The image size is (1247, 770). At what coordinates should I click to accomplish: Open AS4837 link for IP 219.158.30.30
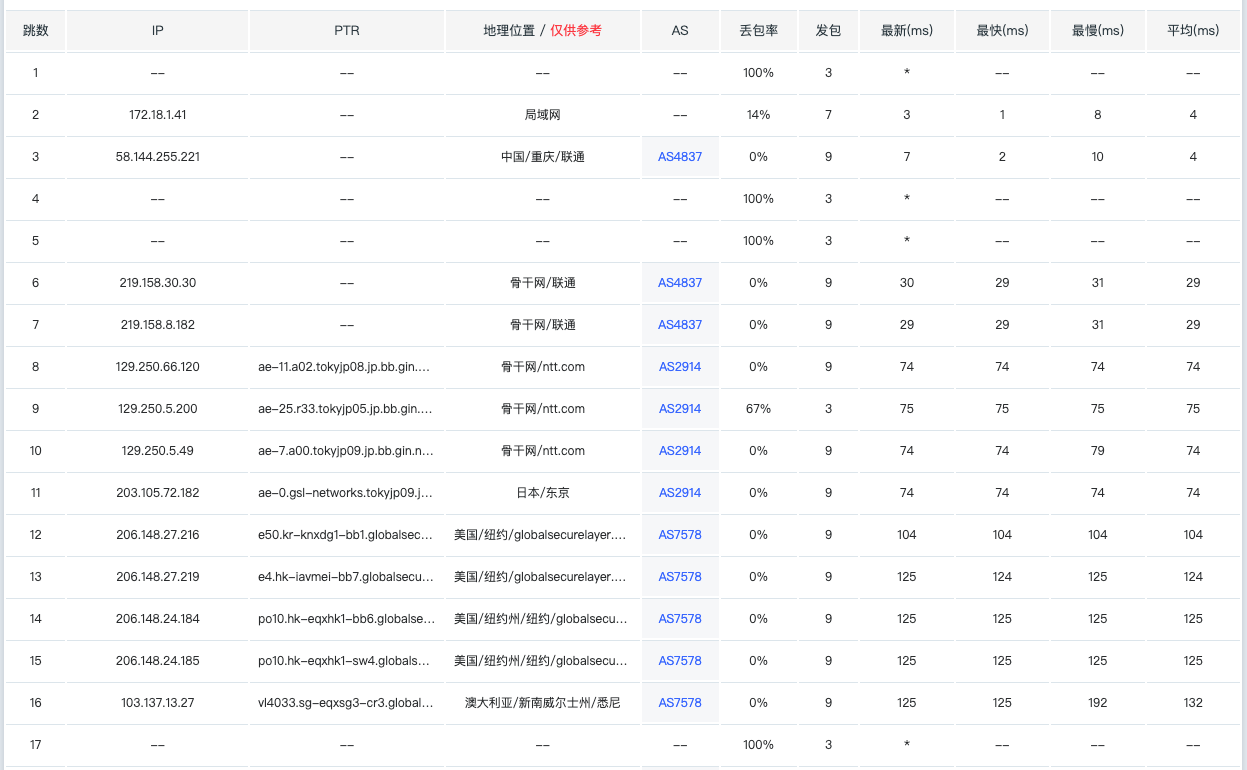click(x=680, y=283)
